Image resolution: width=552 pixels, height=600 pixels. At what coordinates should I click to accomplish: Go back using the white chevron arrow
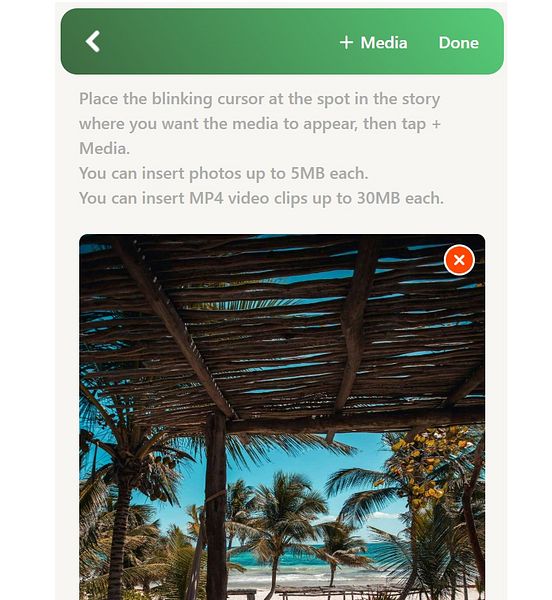click(93, 41)
